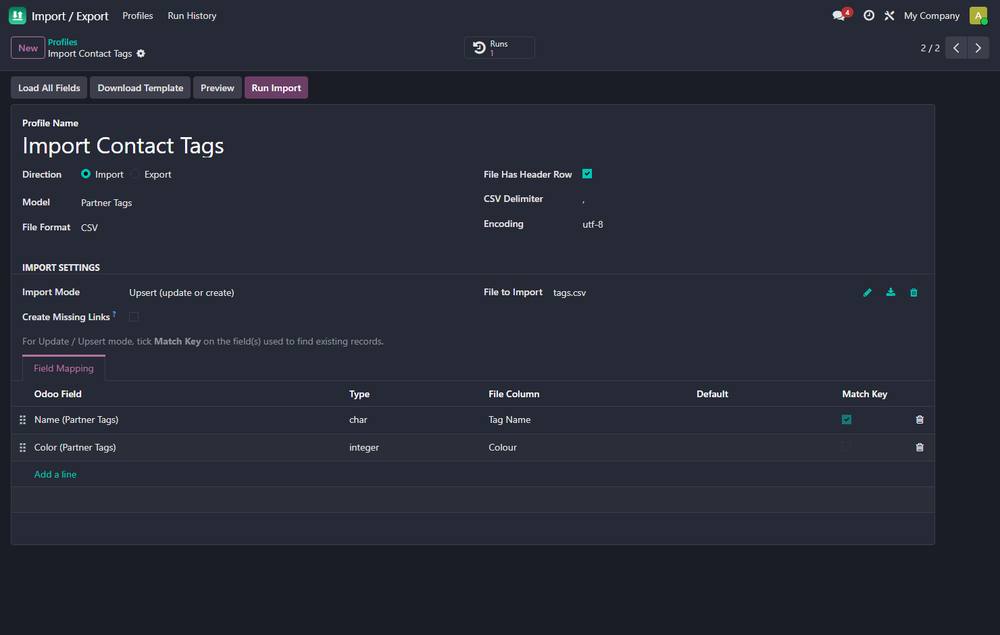Open the debug tools wrench icon
The height and width of the screenshot is (635, 1000).
coord(889,15)
